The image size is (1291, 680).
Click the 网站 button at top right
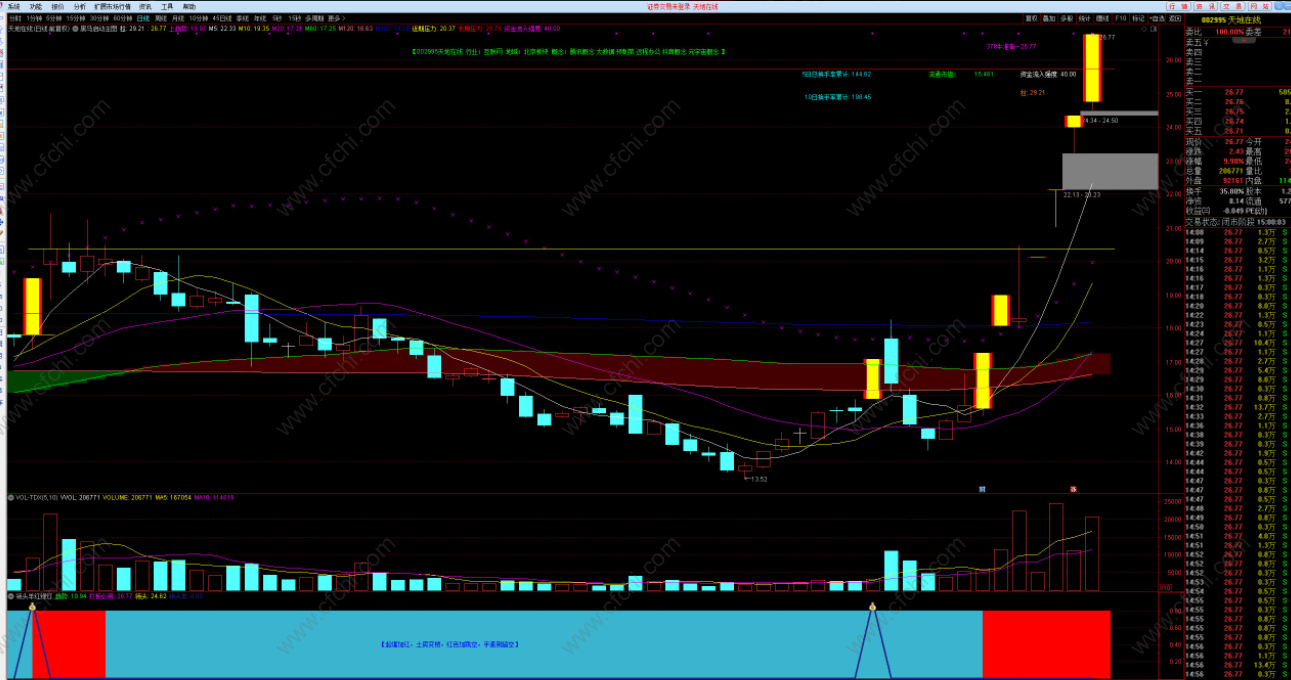pyautogui.click(x=1259, y=6)
